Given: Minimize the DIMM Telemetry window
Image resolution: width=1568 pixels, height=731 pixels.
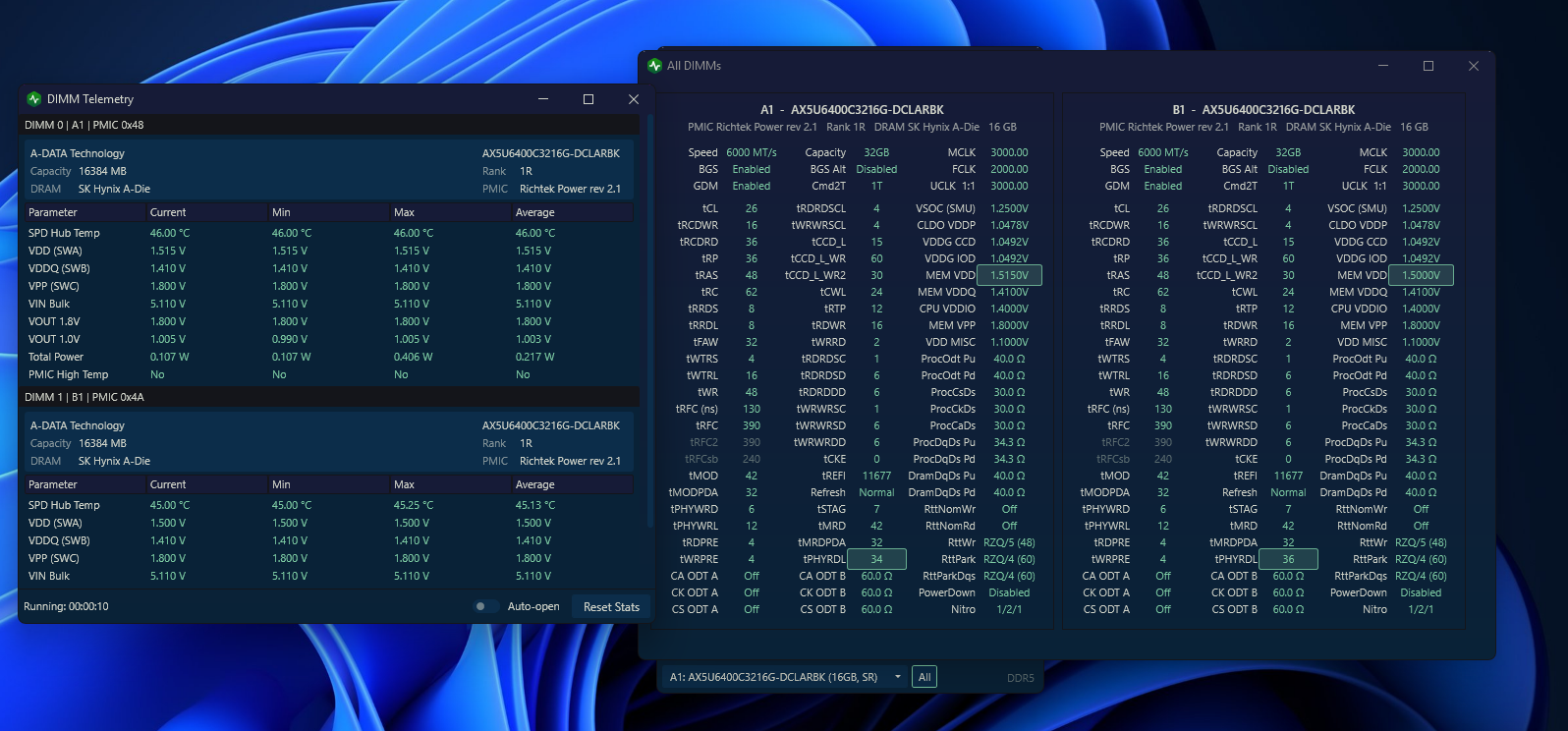Looking at the screenshot, I should point(543,99).
